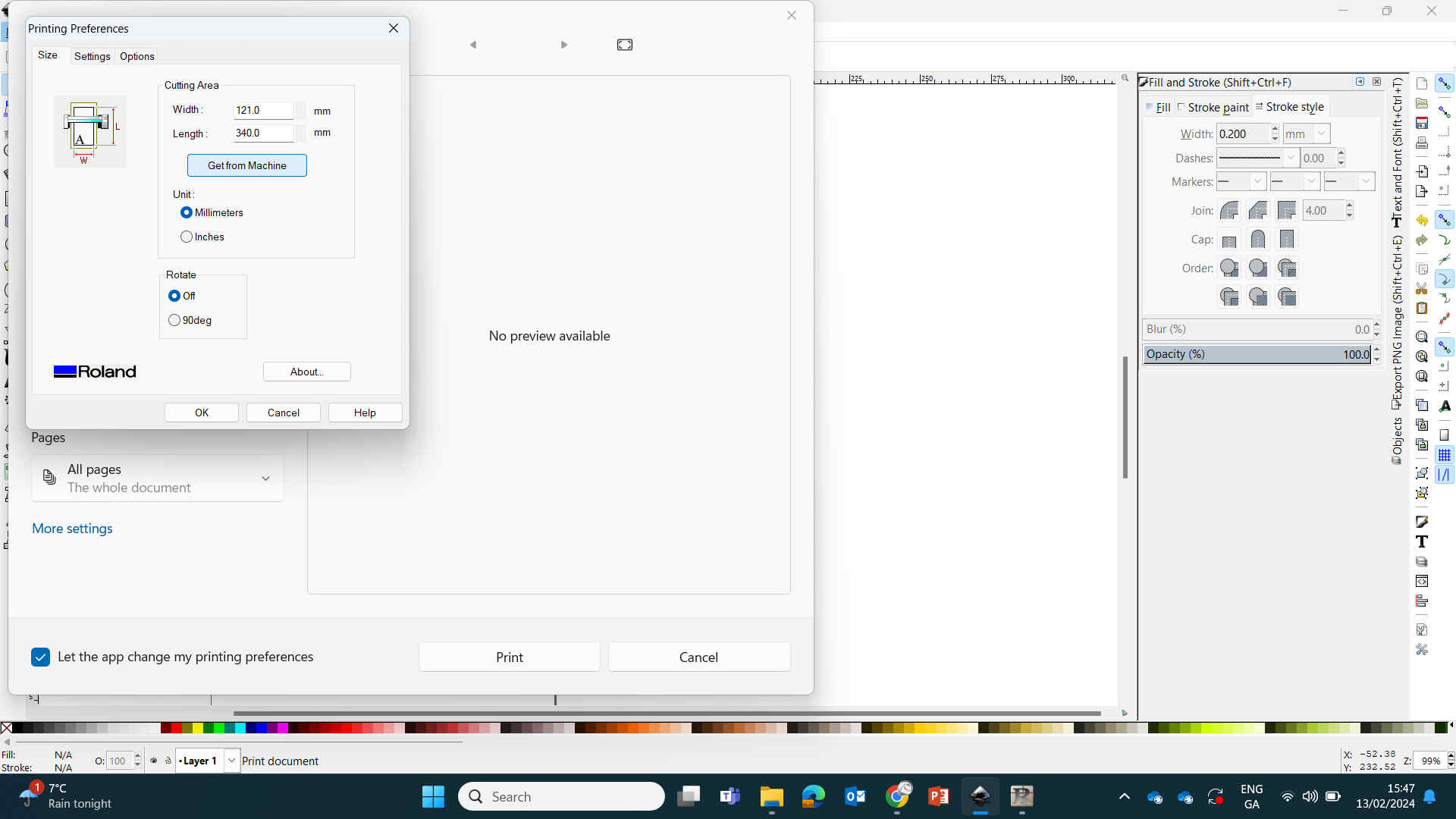Show hidden system tray icons chevron
Screen dimensions: 1456x819
pyautogui.click(x=1125, y=796)
